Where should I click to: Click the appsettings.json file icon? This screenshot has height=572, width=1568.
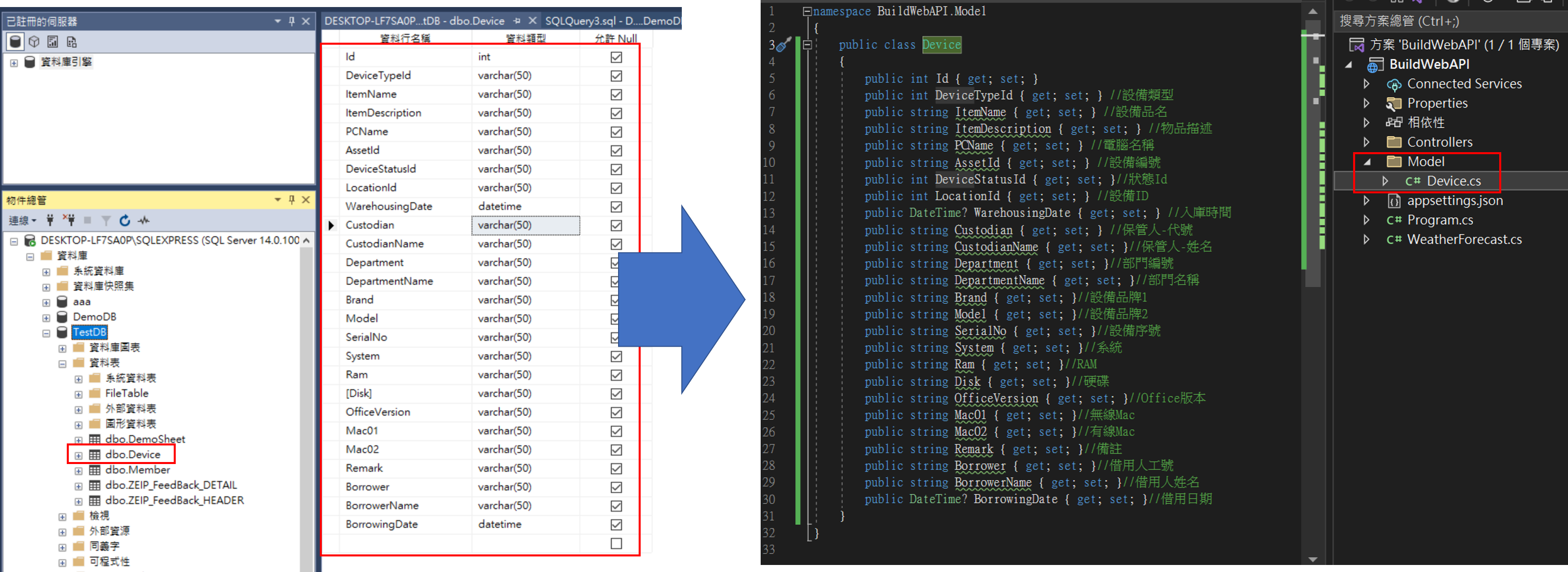[x=1393, y=200]
